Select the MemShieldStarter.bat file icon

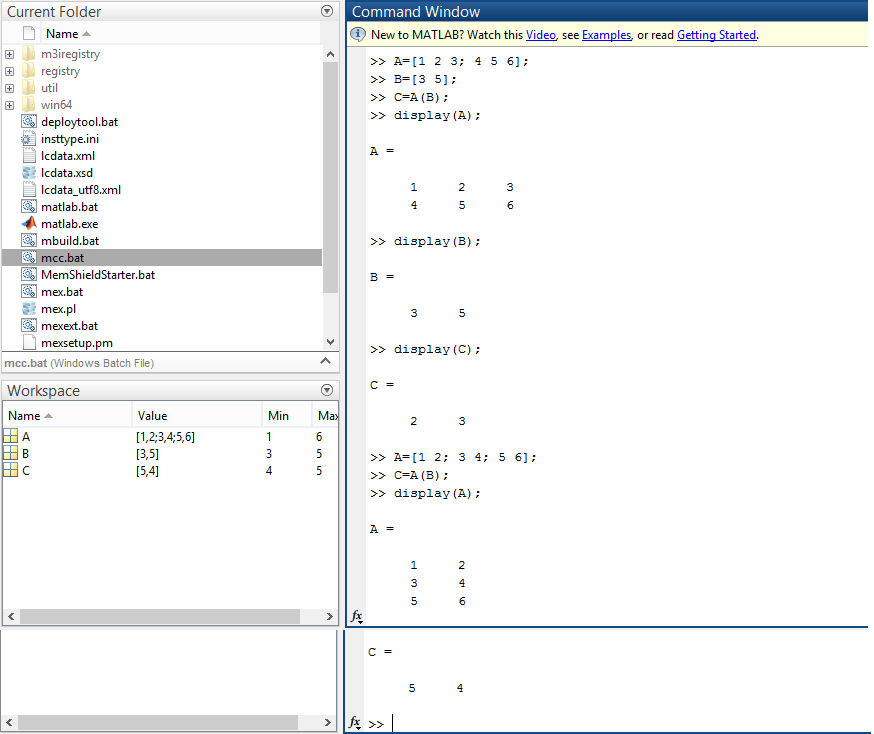(29, 275)
